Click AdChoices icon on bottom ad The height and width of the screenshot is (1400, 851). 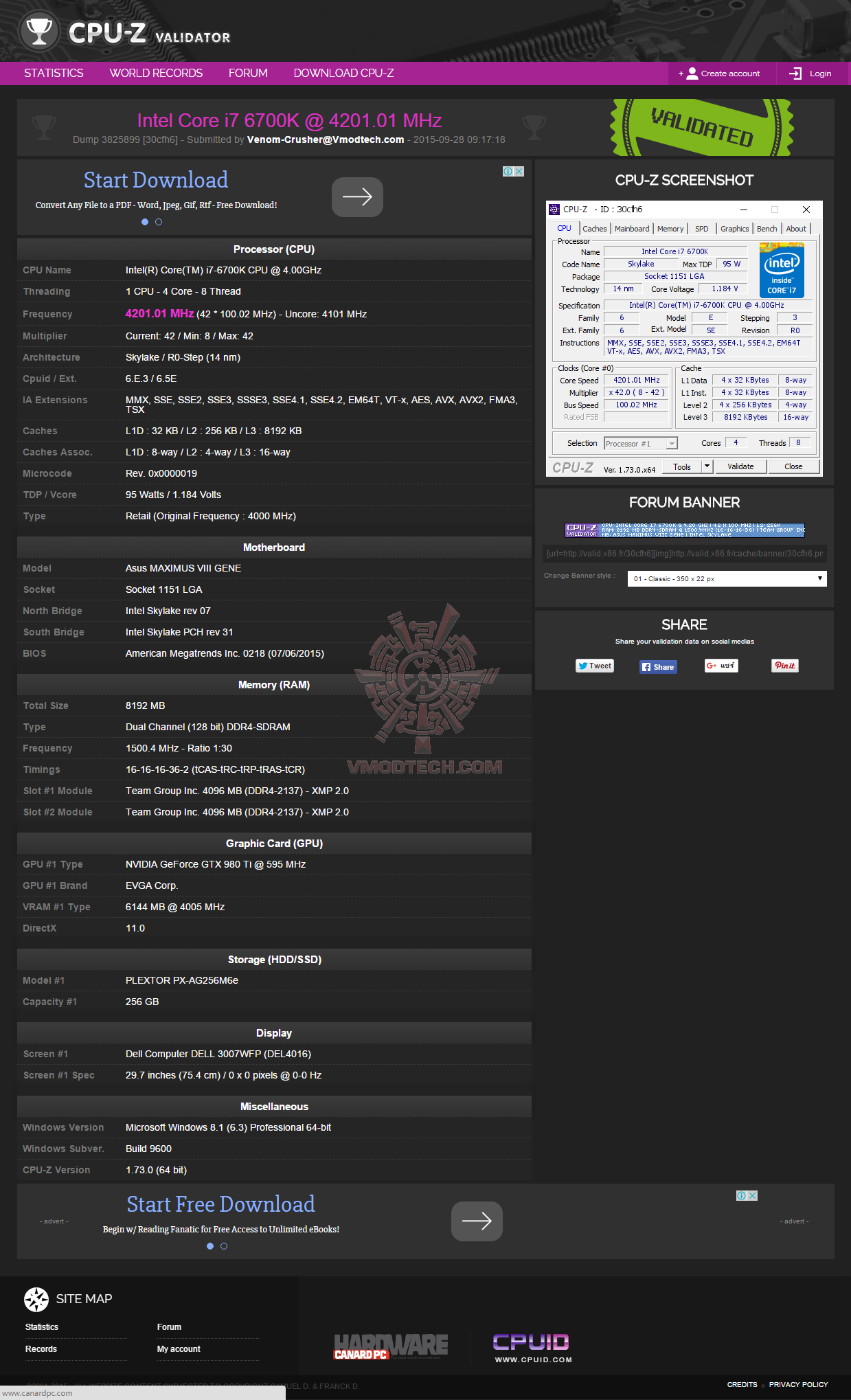[742, 1195]
